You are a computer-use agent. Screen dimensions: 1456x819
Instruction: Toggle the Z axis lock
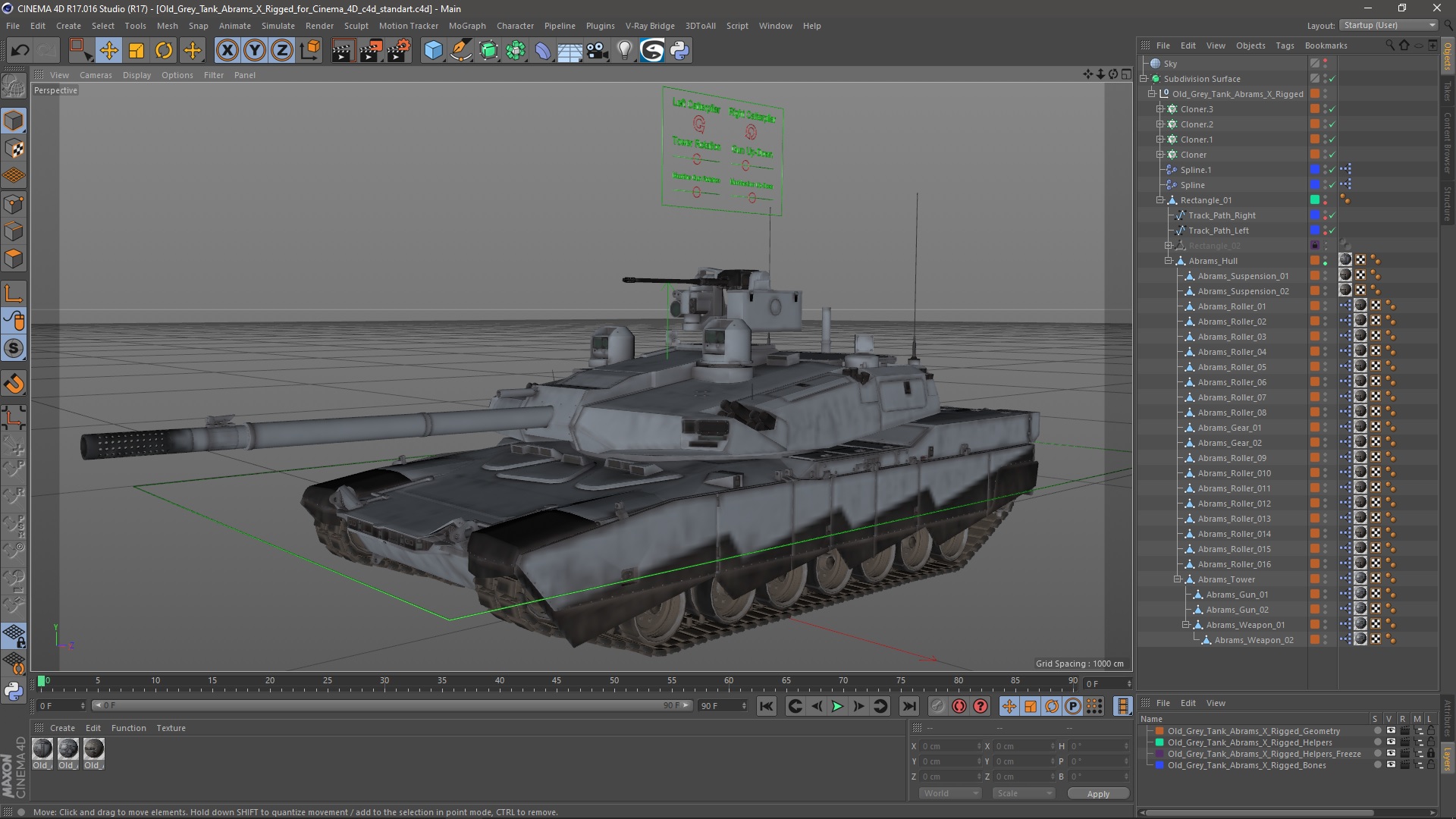pyautogui.click(x=282, y=51)
